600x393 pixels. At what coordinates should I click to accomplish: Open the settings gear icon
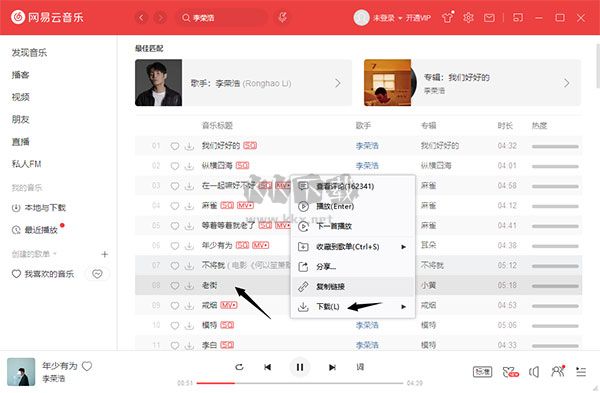click(468, 18)
